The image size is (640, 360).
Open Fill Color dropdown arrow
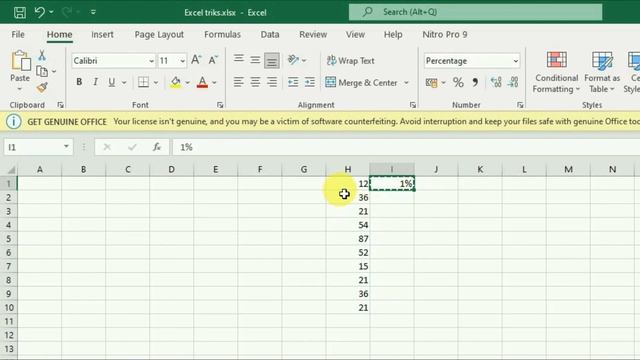pyautogui.click(x=187, y=82)
